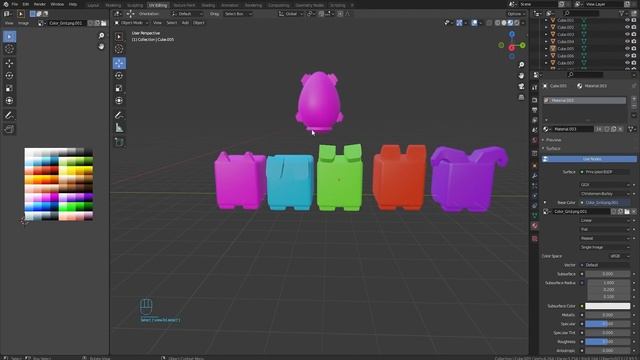Select the UV editor Rotate tool
The height and width of the screenshot is (360, 640).
[x=9, y=76]
